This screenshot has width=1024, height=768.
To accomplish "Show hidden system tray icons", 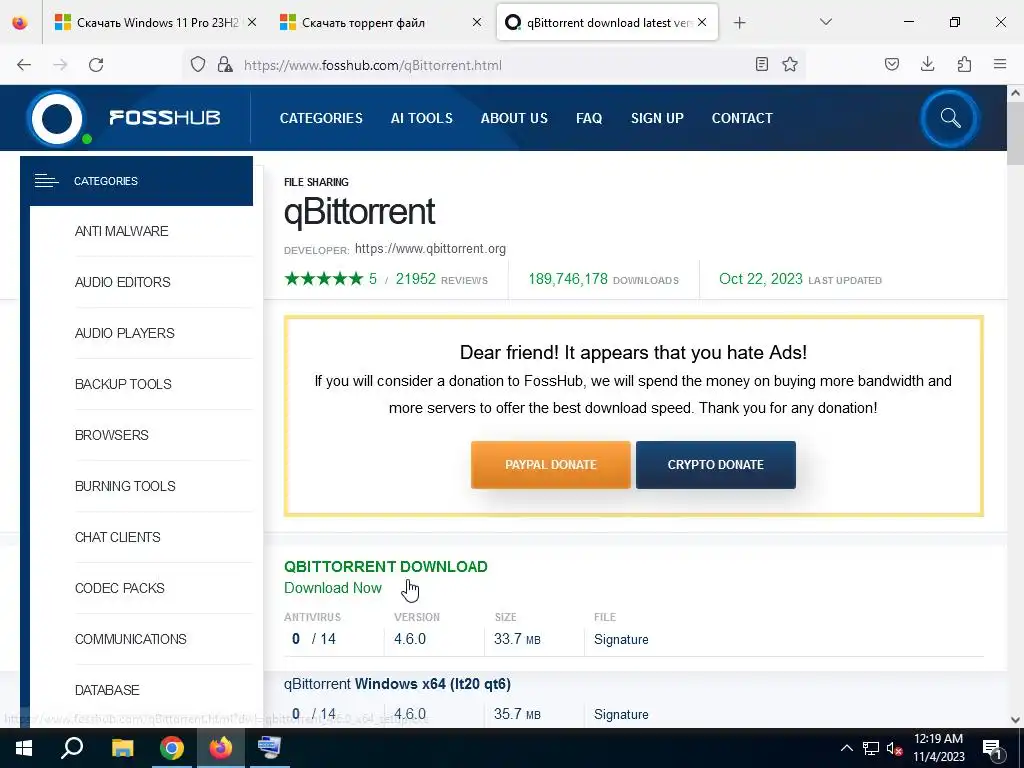I will coord(846,748).
